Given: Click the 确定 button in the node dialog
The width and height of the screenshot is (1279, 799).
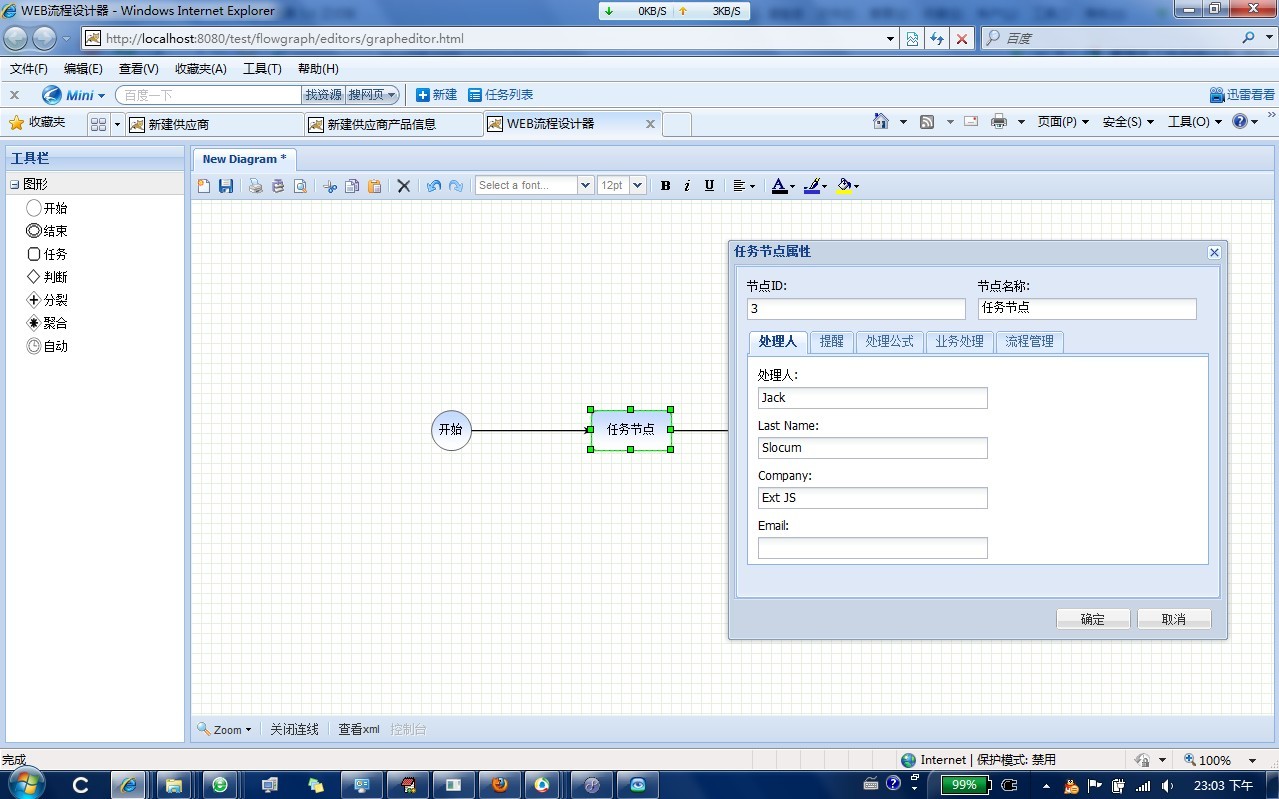Looking at the screenshot, I should tap(1092, 618).
